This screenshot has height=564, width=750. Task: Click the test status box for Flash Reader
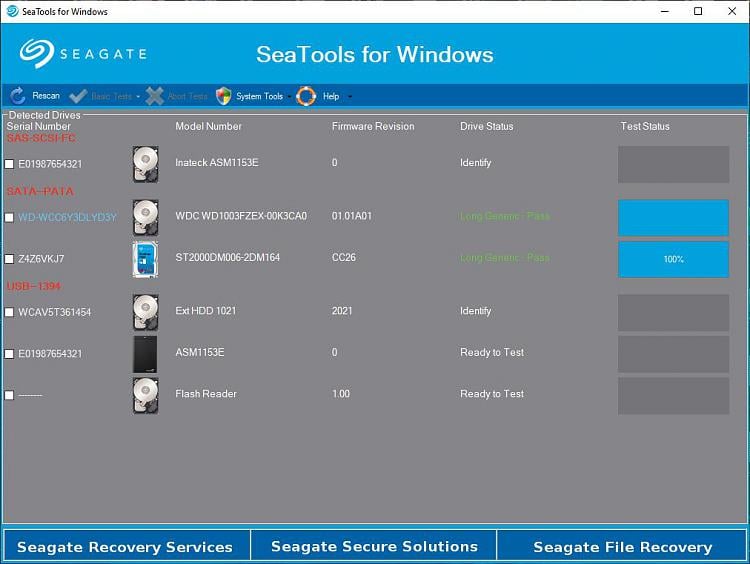point(673,396)
